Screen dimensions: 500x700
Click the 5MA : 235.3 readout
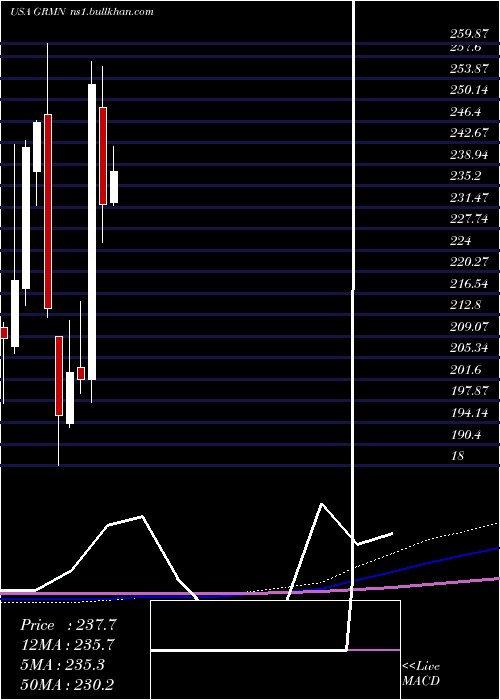[62, 665]
